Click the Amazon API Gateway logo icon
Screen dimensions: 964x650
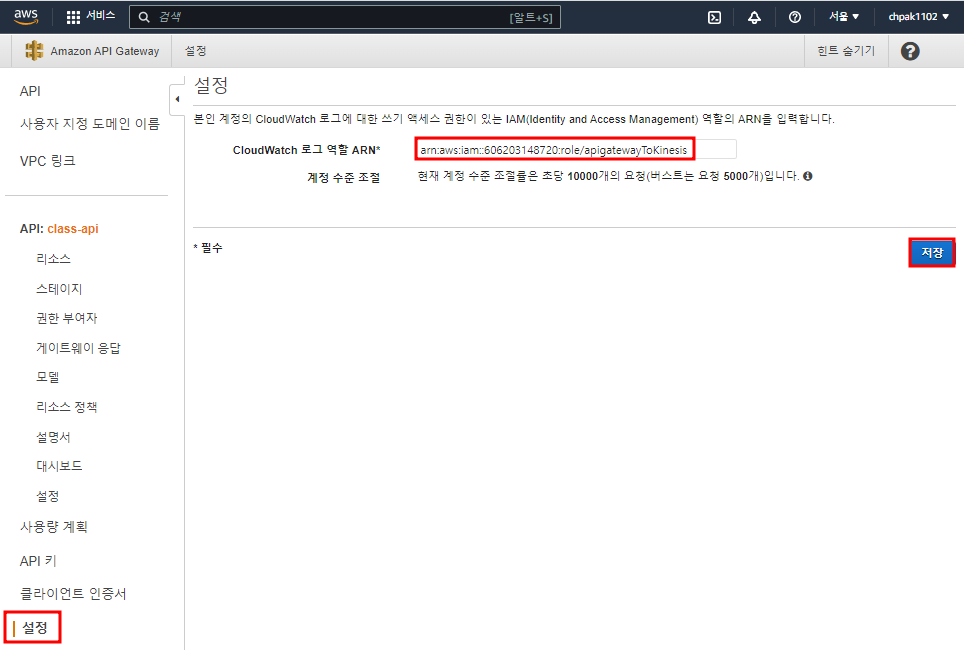pyautogui.click(x=34, y=50)
